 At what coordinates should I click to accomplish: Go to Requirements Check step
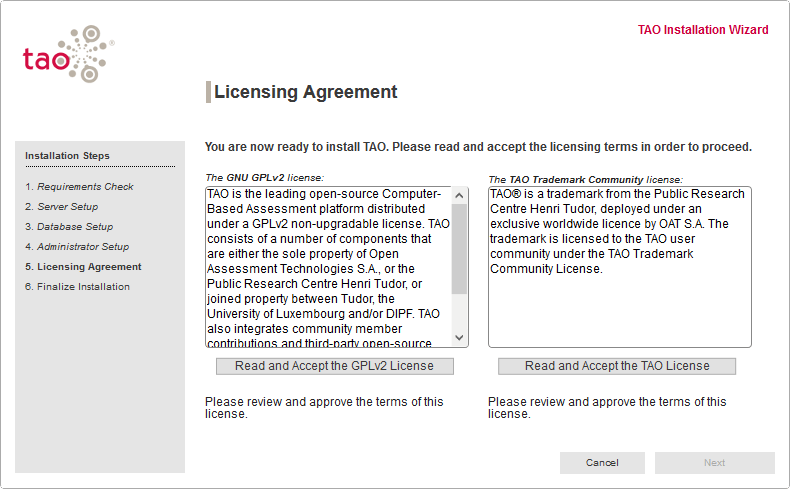tap(80, 187)
